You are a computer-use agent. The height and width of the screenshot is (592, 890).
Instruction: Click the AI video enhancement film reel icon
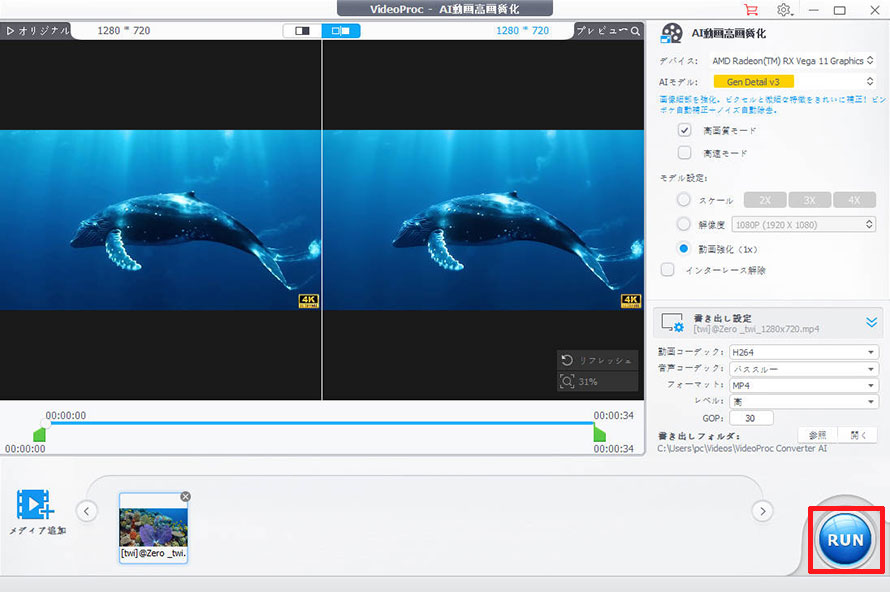click(671, 33)
